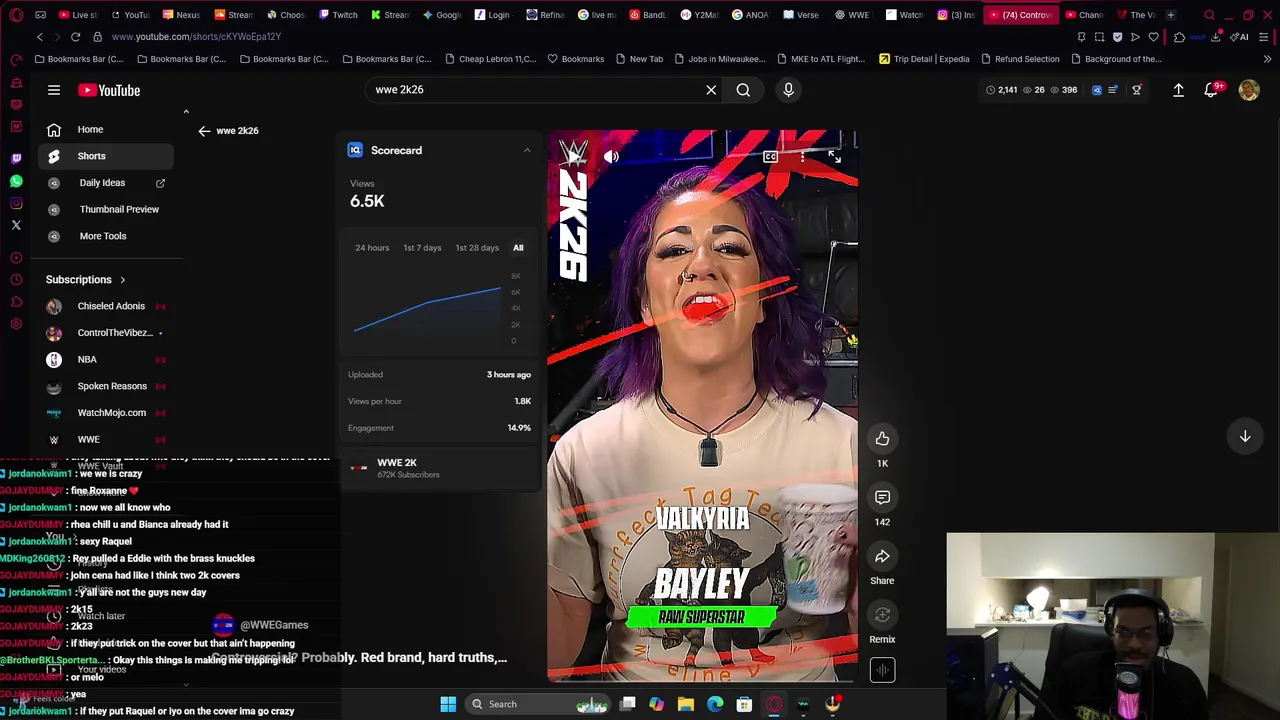Mute the short's audio via the speaker icon
The width and height of the screenshot is (1280, 720).
(x=611, y=157)
